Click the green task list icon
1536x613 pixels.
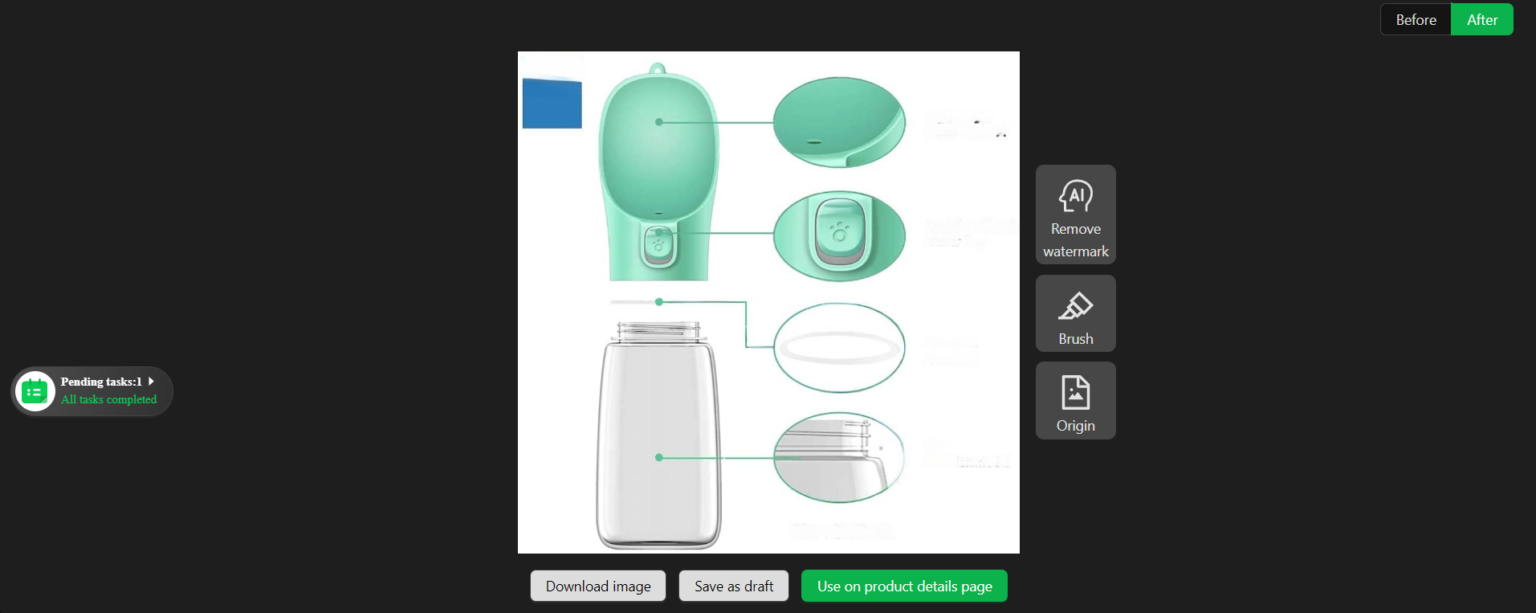click(35, 391)
